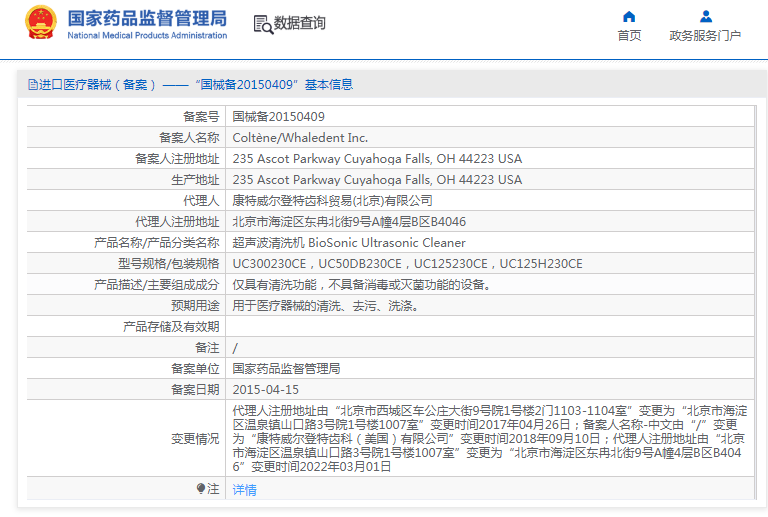Click 仅具有清洗功能 product description
The width and height of the screenshot is (768, 517).
361,285
